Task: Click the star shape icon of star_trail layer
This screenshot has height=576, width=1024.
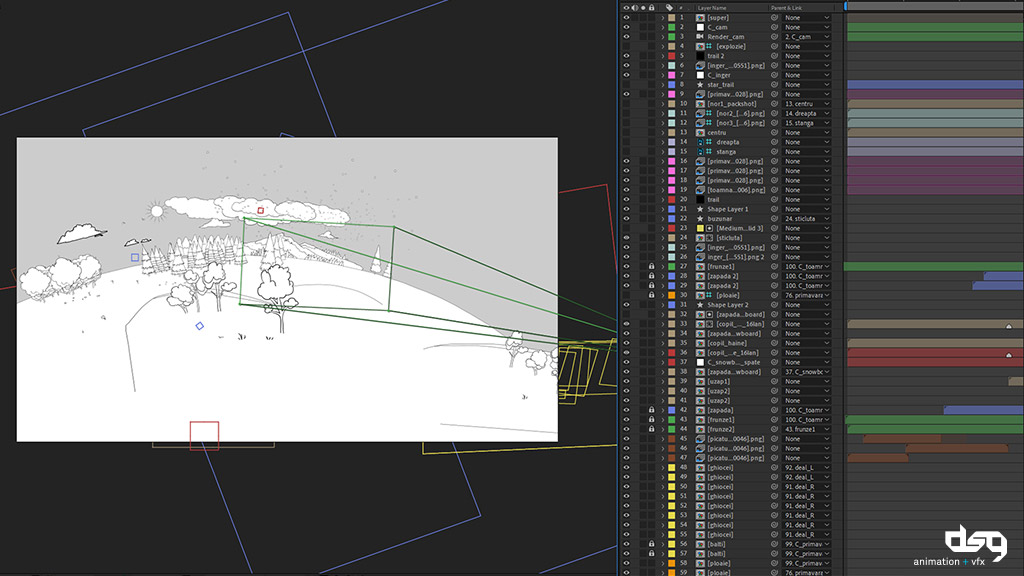Action: coord(700,84)
